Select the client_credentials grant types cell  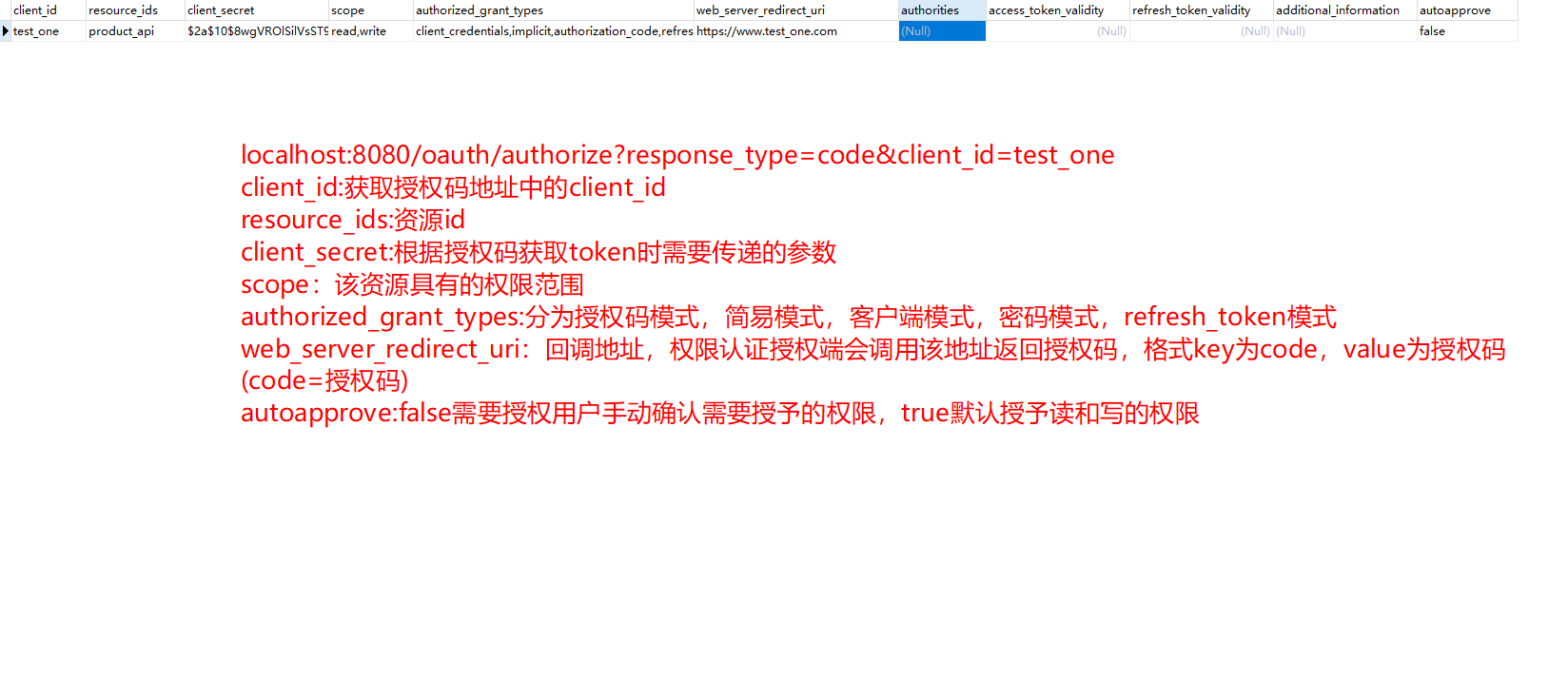point(554,31)
